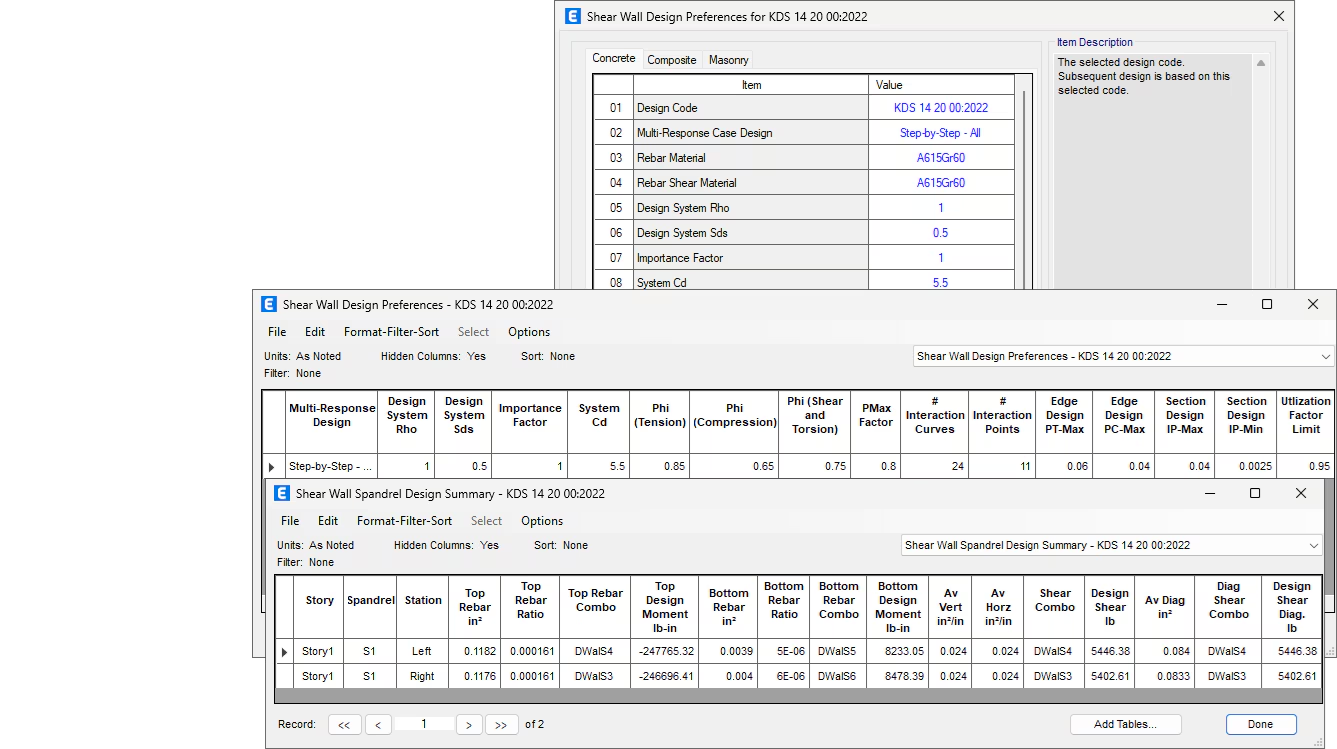Viewport: 1337px width, 749px height.
Task: Open Format-Filter-Sort menu in Spandrel Summary window
Action: [x=404, y=521]
